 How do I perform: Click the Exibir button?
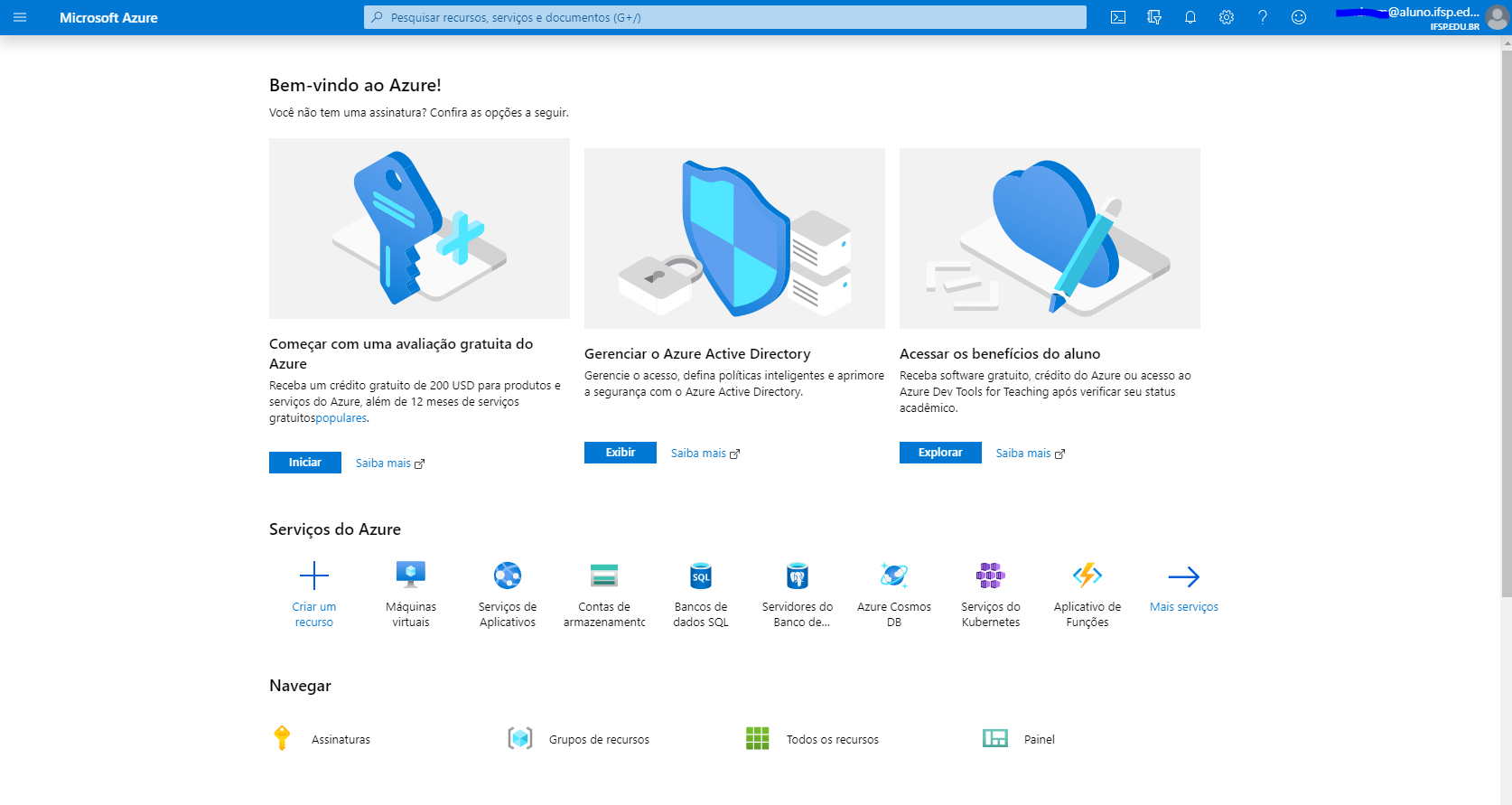tap(621, 453)
